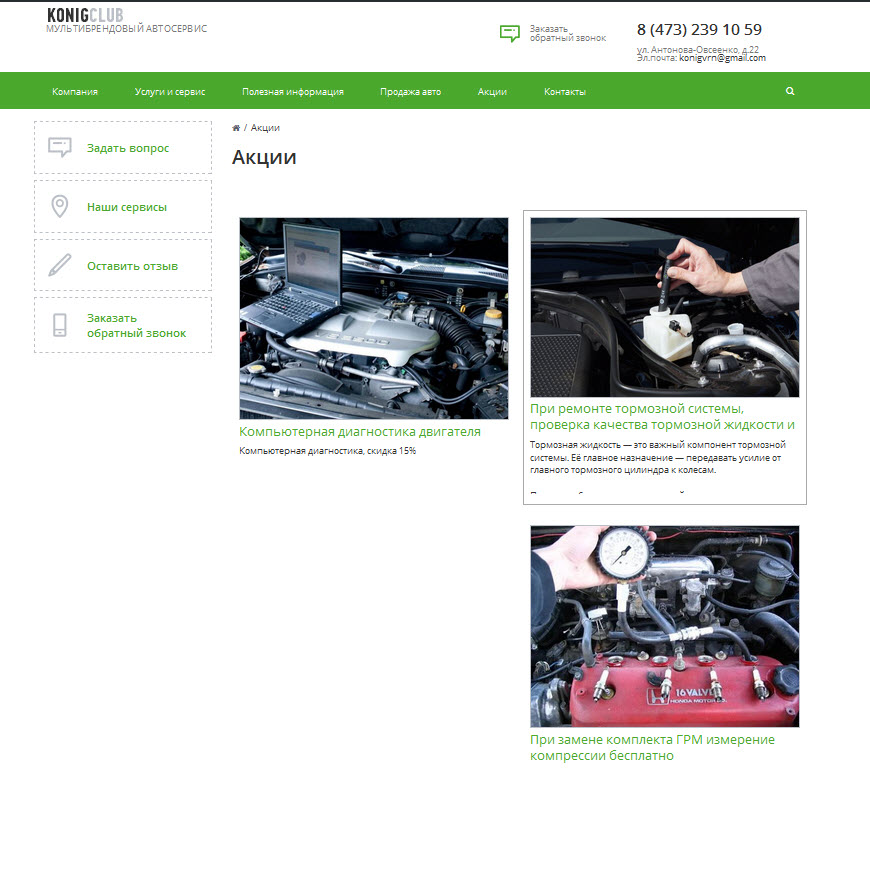Click the search magnifier icon in green navbar
The image size is (870, 869).
[x=790, y=91]
